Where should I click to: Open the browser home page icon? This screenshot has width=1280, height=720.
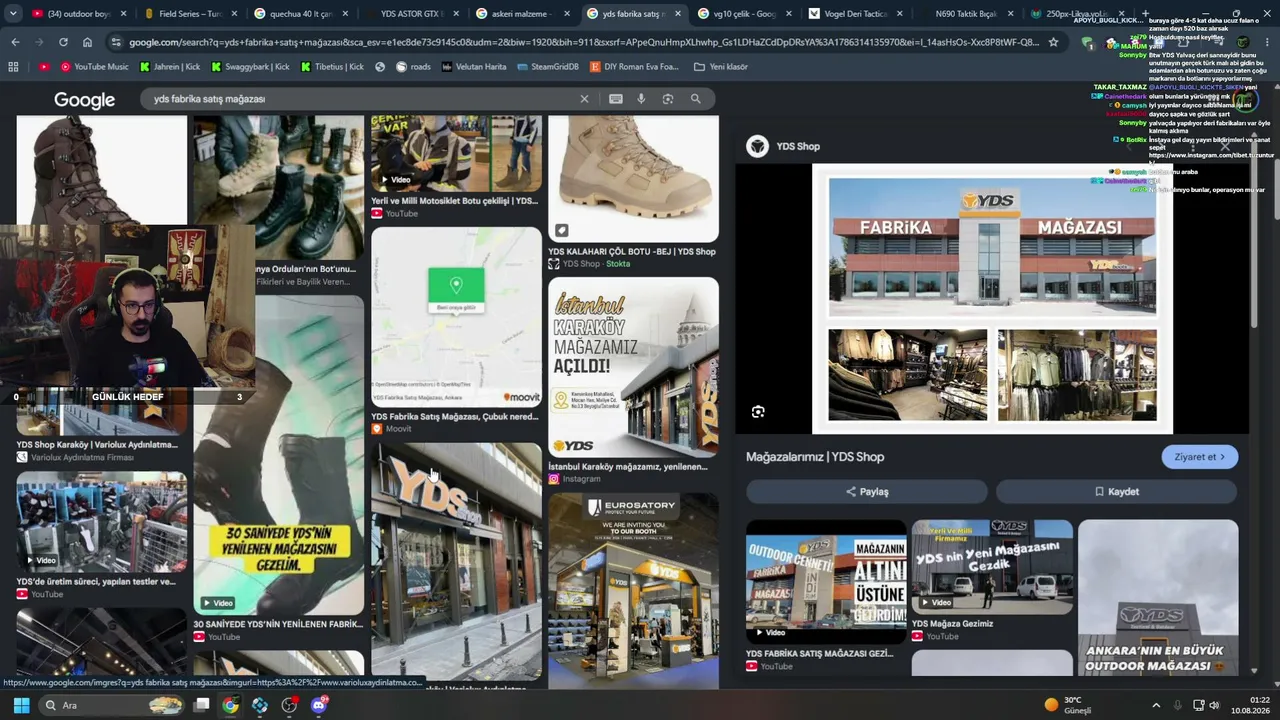[x=87, y=42]
